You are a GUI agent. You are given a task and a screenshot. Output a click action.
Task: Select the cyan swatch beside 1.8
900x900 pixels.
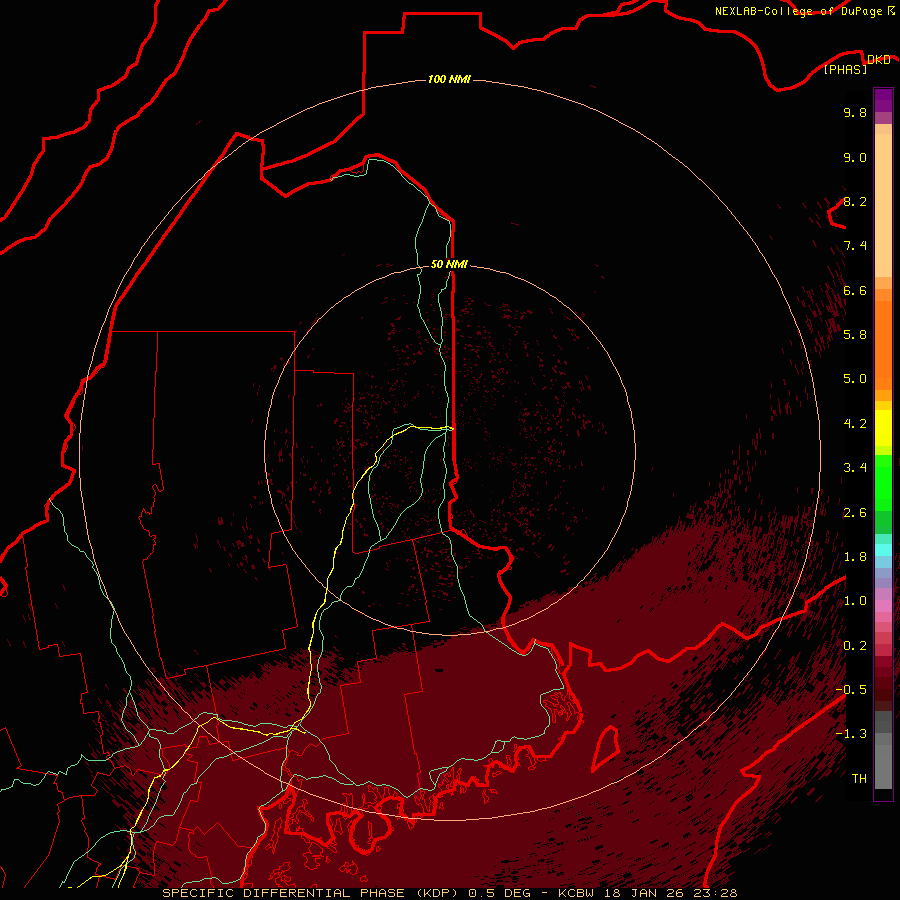pyautogui.click(x=883, y=550)
